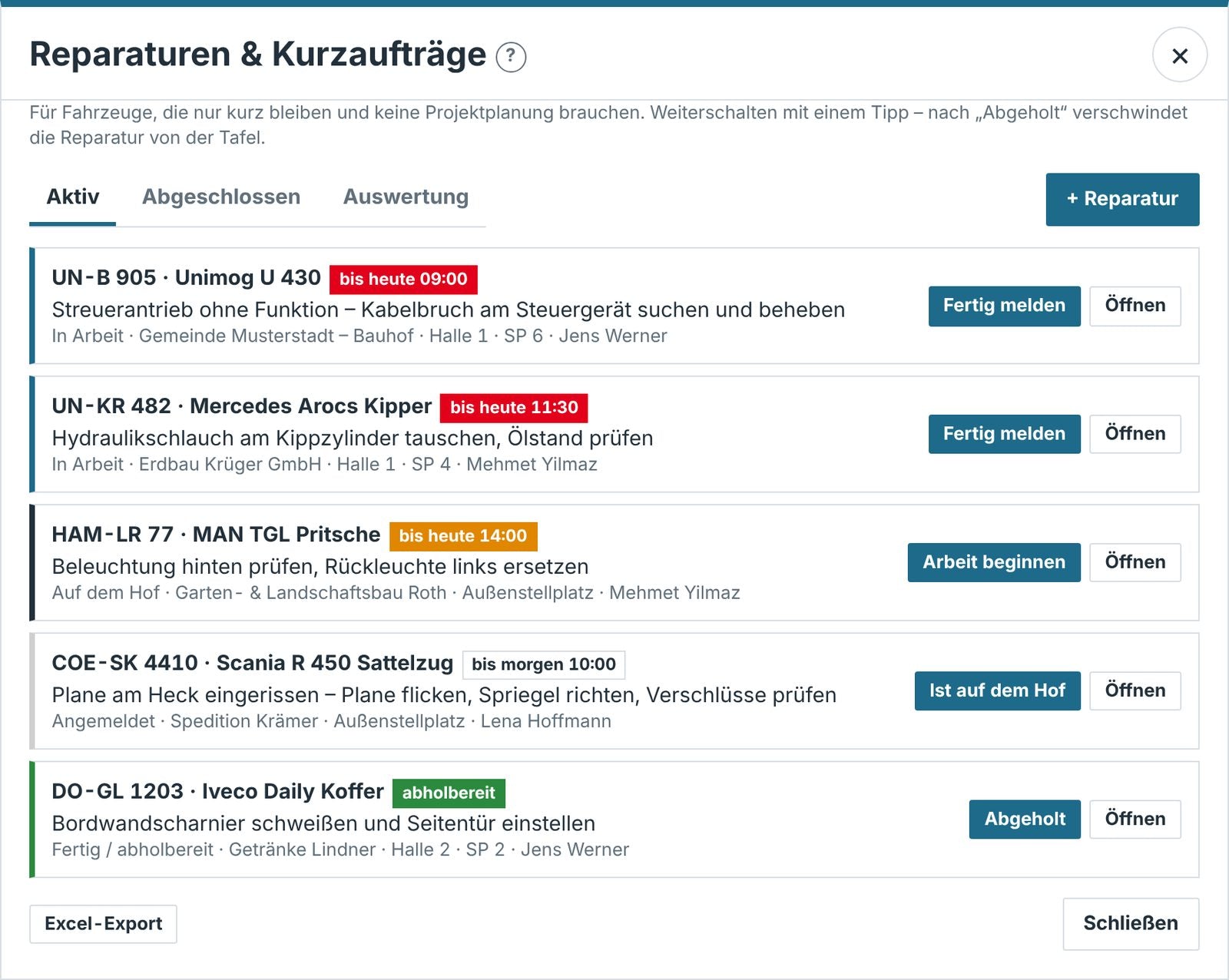Screen dimensions: 1229x980
Task: Click the Getränke Lindner status line
Action: tap(340, 849)
